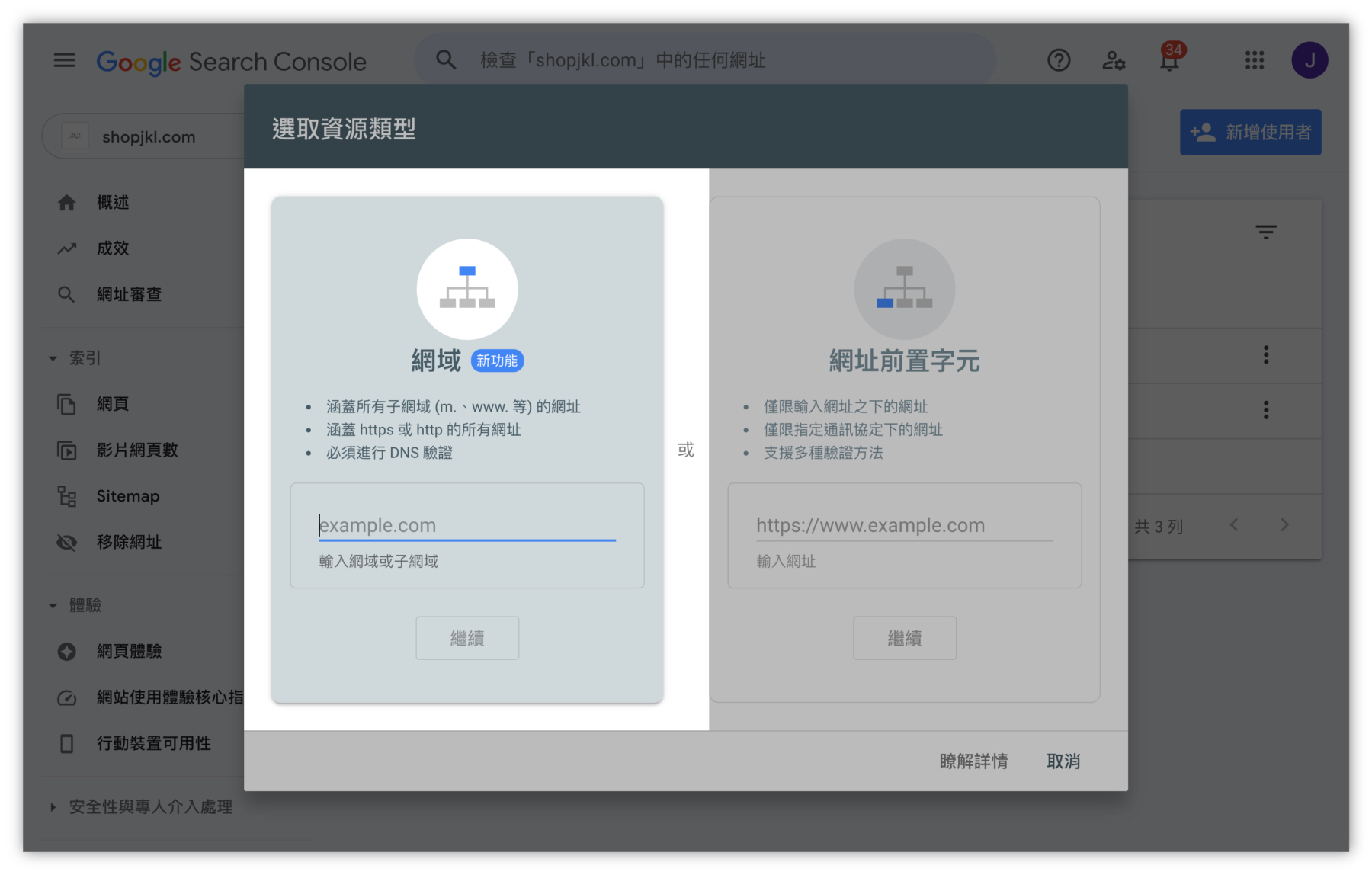1372x875 pixels.
Task: Click the profile avatar labeled J
Action: [x=1310, y=59]
